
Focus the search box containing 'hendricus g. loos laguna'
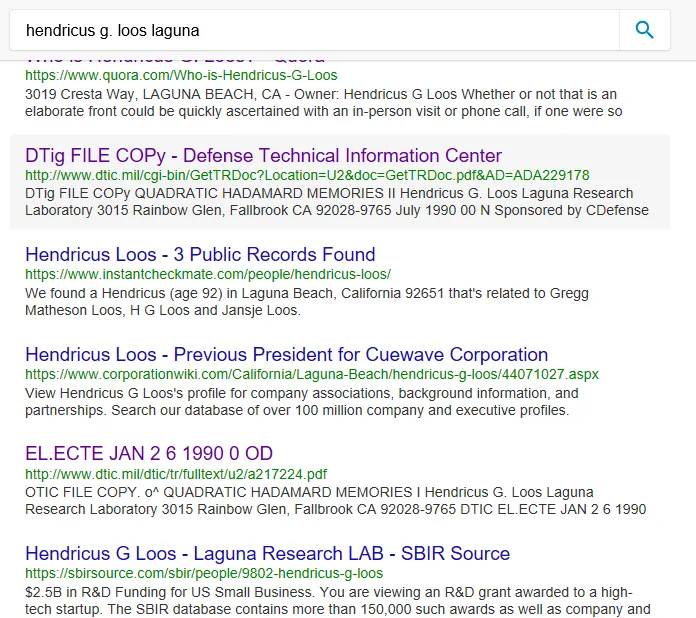[x=314, y=30]
